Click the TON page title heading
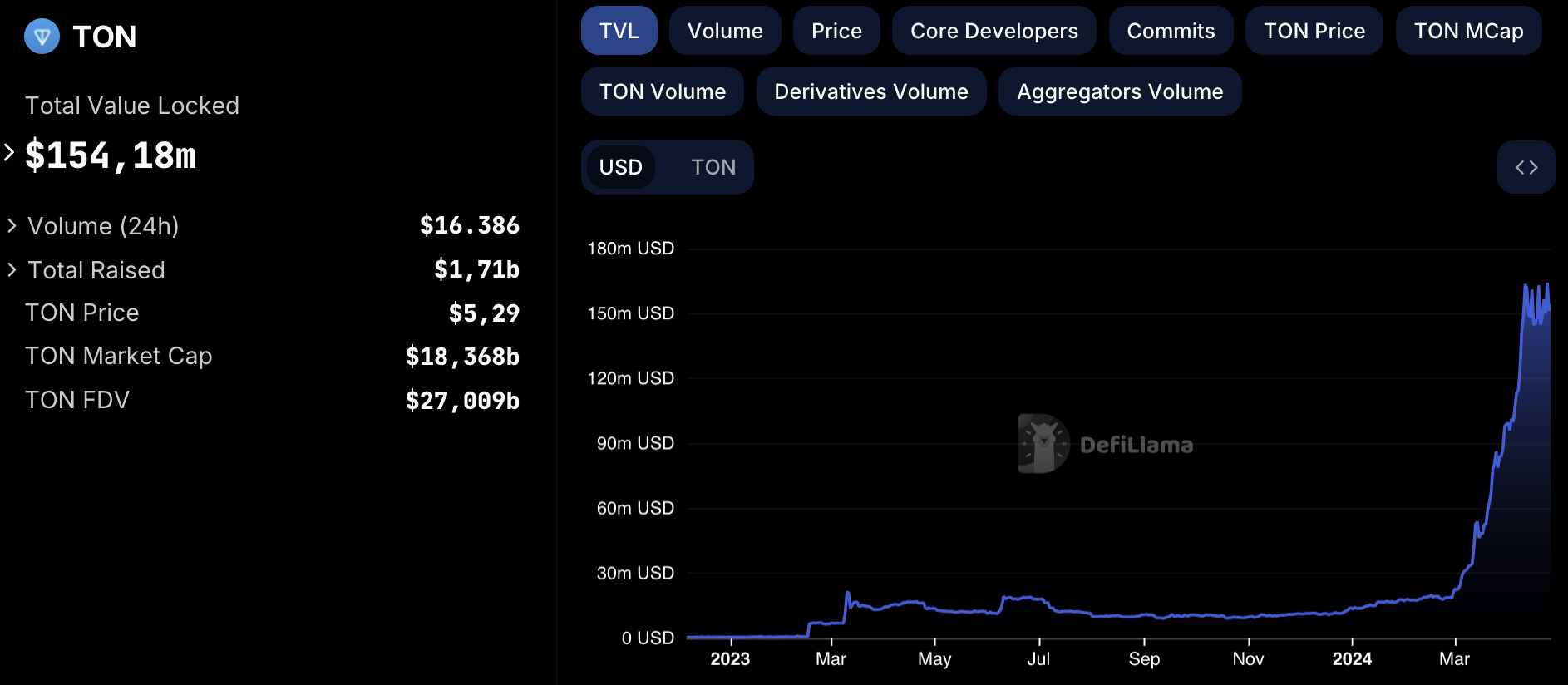Image resolution: width=1568 pixels, height=685 pixels. click(105, 37)
